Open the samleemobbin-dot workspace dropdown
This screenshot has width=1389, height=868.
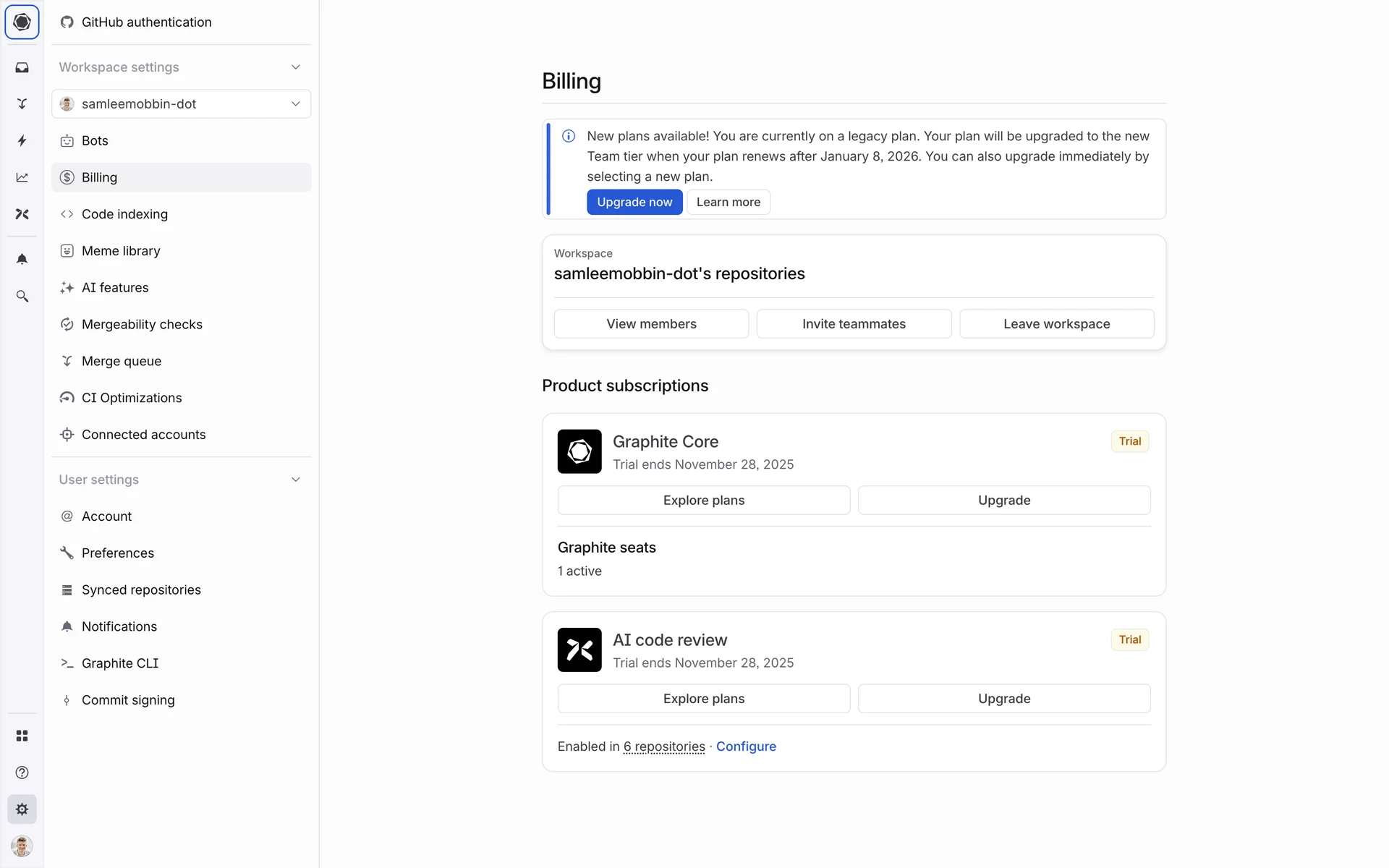point(181,104)
